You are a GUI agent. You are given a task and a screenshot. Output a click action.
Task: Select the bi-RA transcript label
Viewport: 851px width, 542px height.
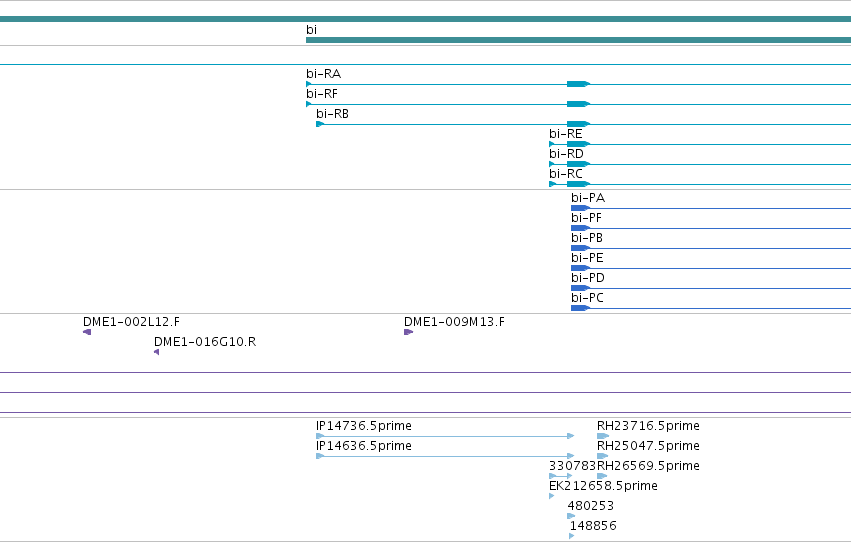pos(323,74)
